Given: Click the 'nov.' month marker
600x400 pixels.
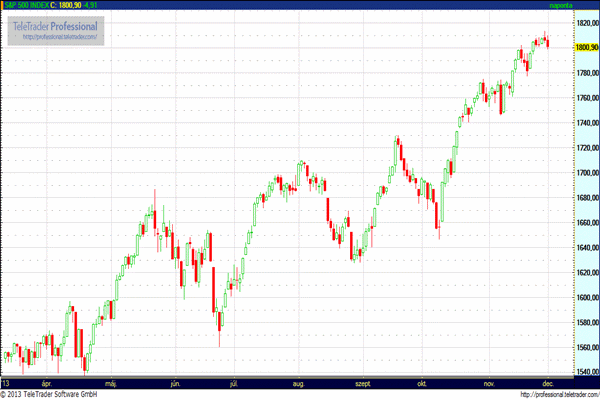Looking at the screenshot, I should tap(489, 384).
